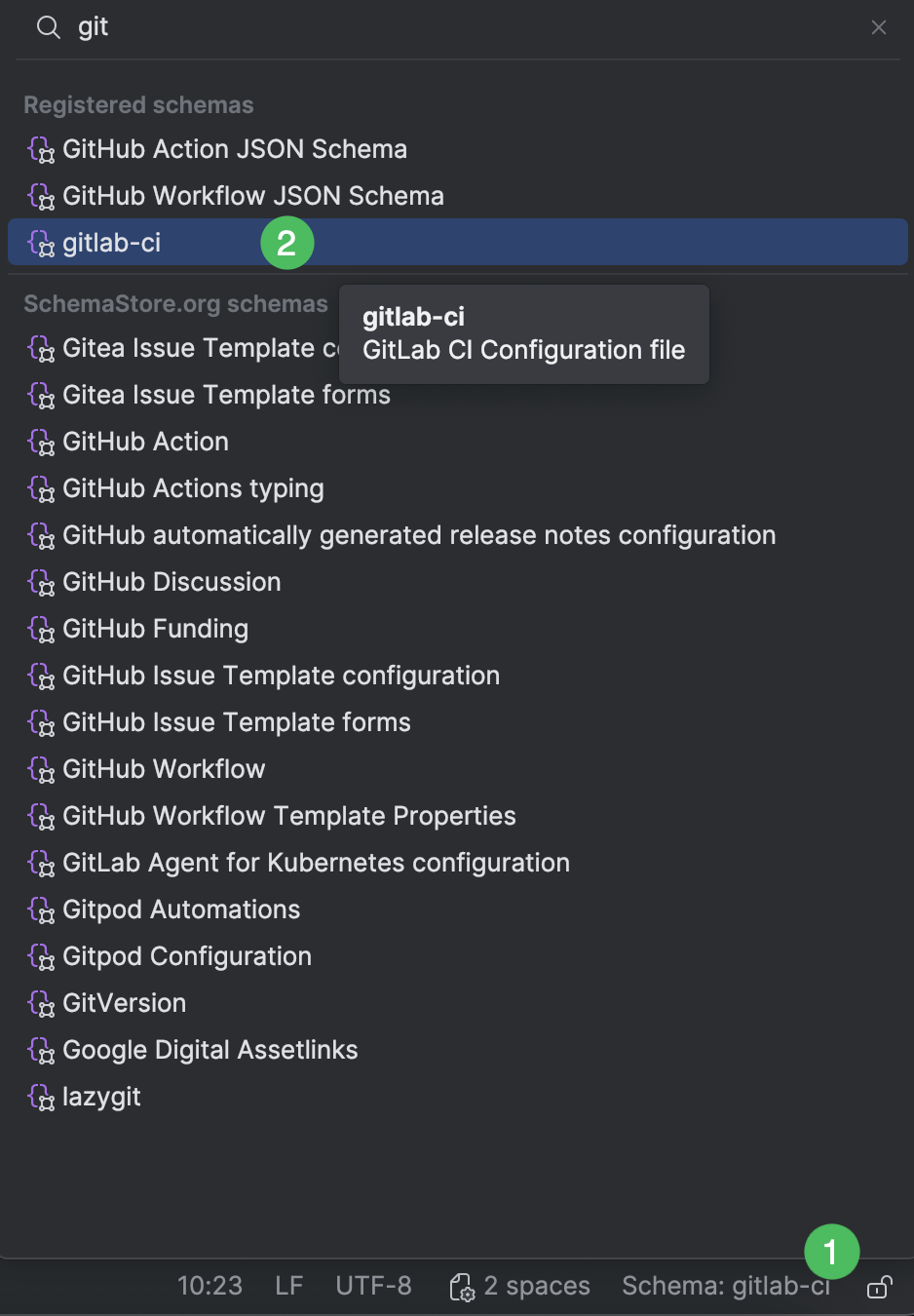Screen dimensions: 914x1316
Task: Click the schema icon next to "GitVersion"
Action: coord(43,1004)
